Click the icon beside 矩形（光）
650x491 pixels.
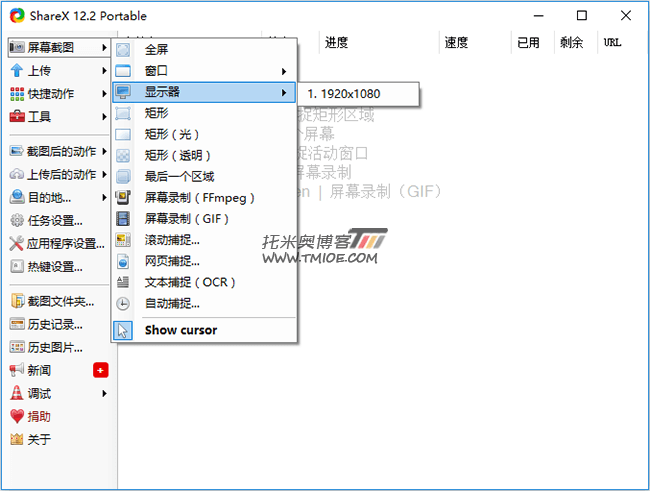123,134
